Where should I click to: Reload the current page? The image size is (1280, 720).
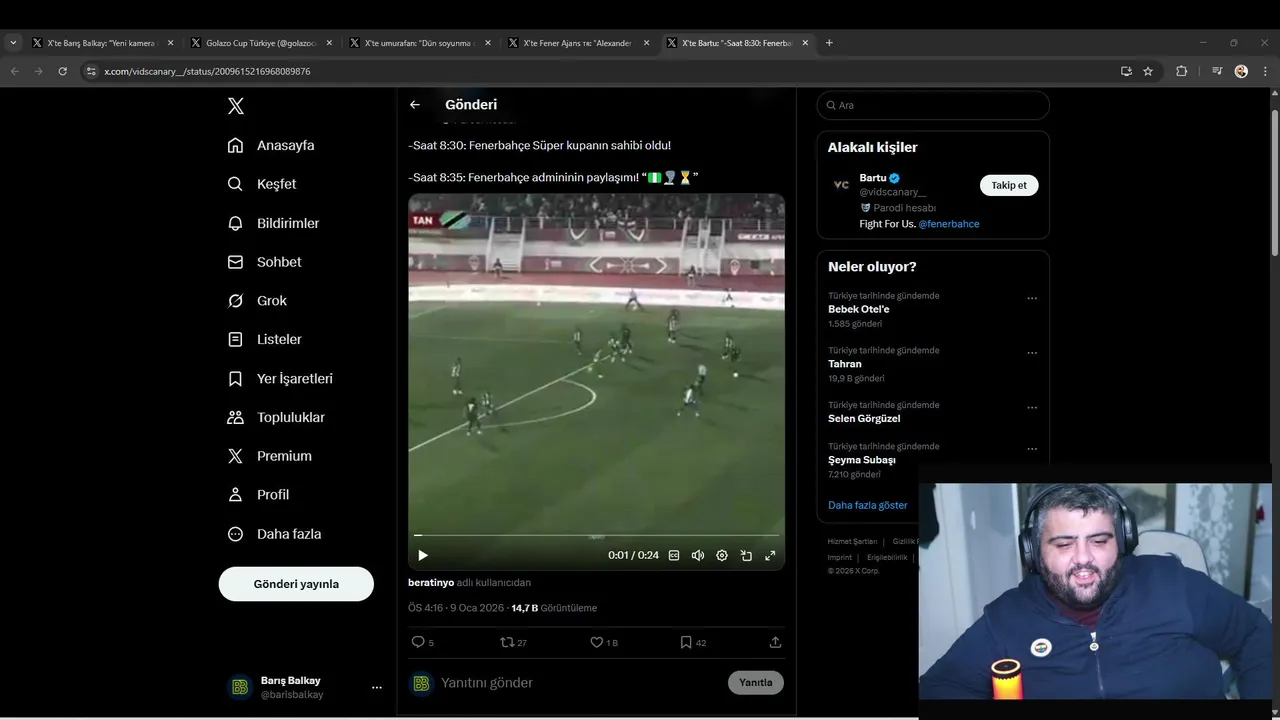62,71
